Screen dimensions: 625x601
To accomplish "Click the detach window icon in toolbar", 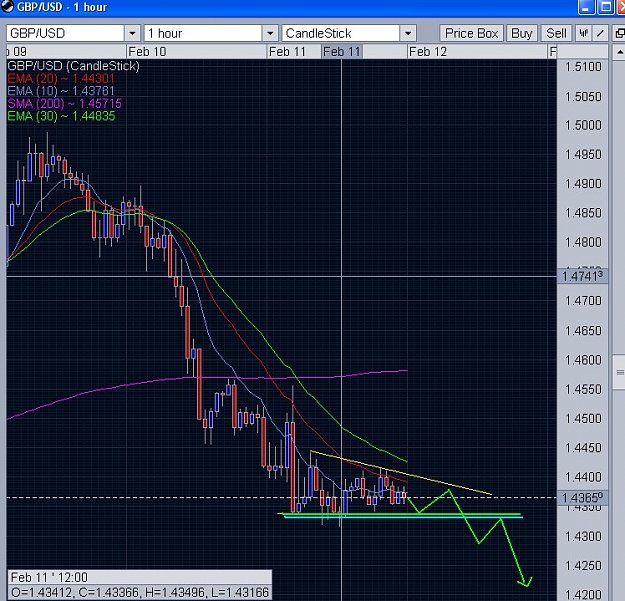I will (x=619, y=33).
